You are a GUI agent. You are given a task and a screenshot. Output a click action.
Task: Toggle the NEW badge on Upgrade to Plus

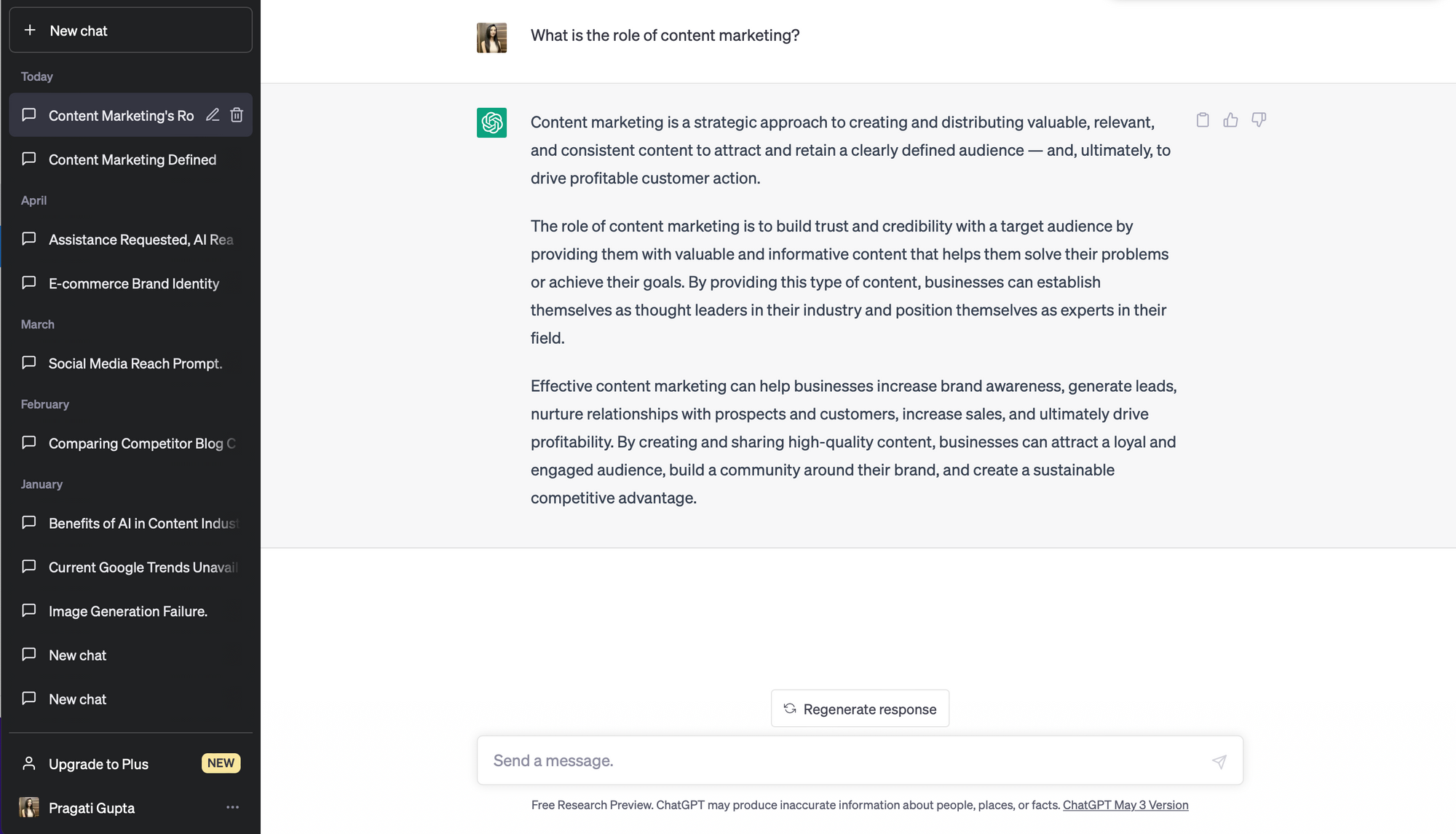221,763
